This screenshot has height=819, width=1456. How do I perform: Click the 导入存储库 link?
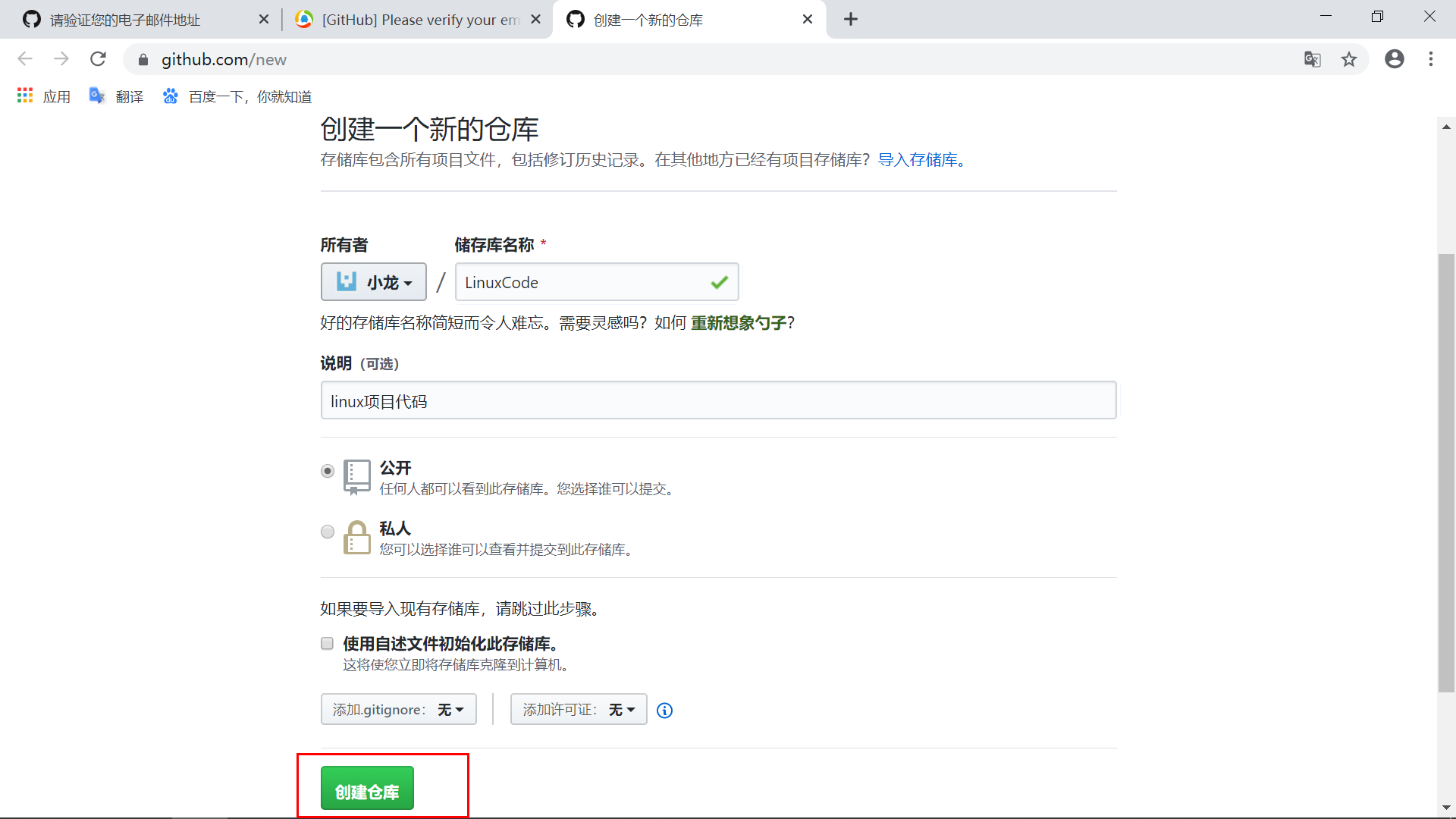click(x=921, y=160)
